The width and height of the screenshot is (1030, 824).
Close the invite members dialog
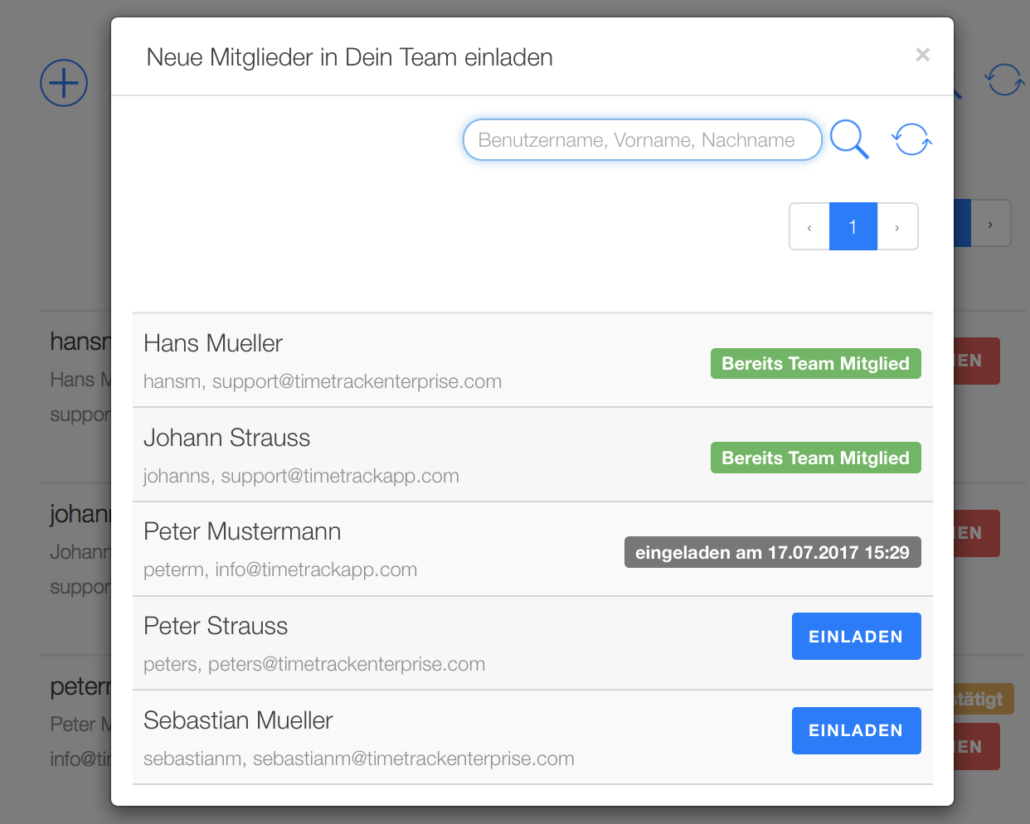point(922,55)
